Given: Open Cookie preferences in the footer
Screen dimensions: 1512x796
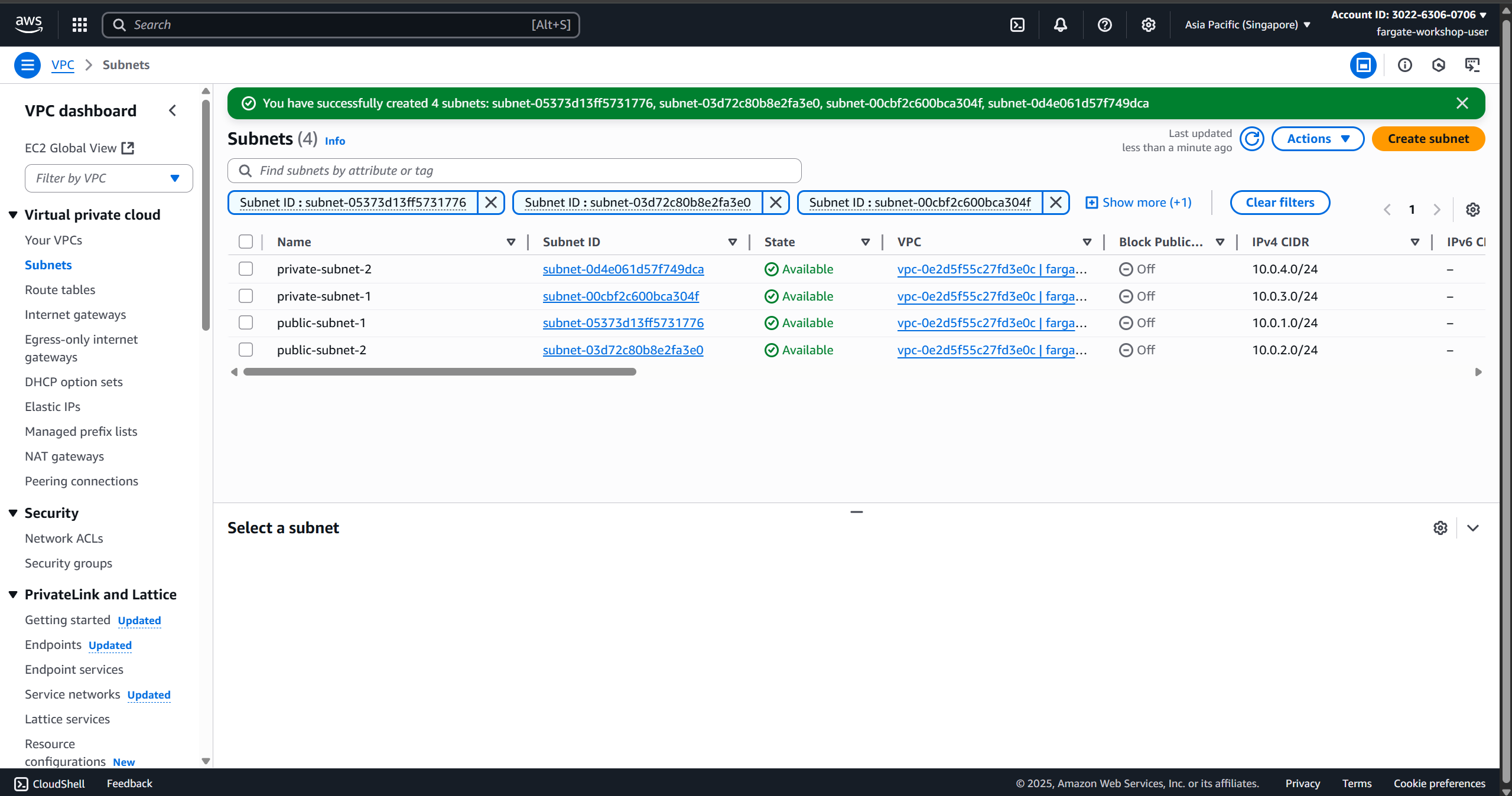Looking at the screenshot, I should tap(1439, 784).
